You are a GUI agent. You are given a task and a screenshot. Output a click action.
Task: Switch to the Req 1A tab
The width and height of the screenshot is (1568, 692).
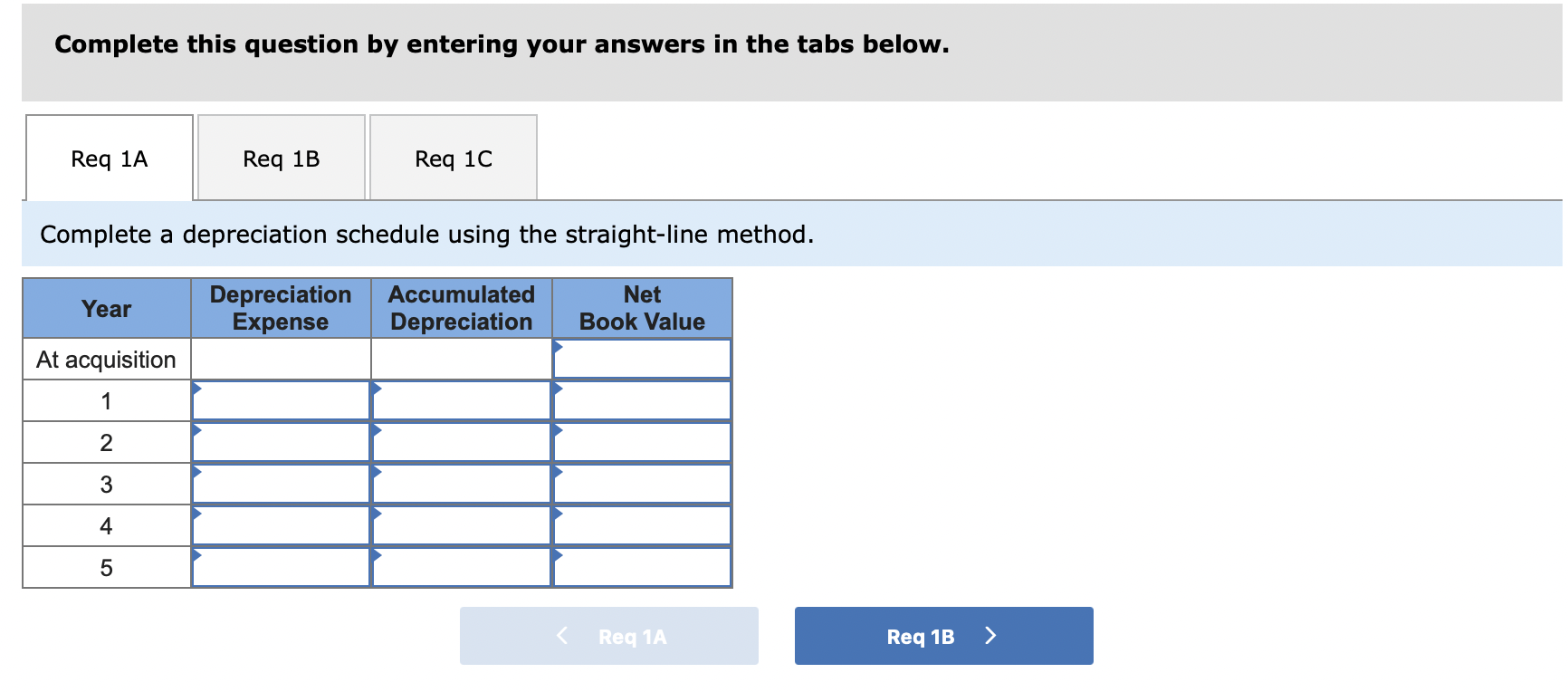(110, 159)
